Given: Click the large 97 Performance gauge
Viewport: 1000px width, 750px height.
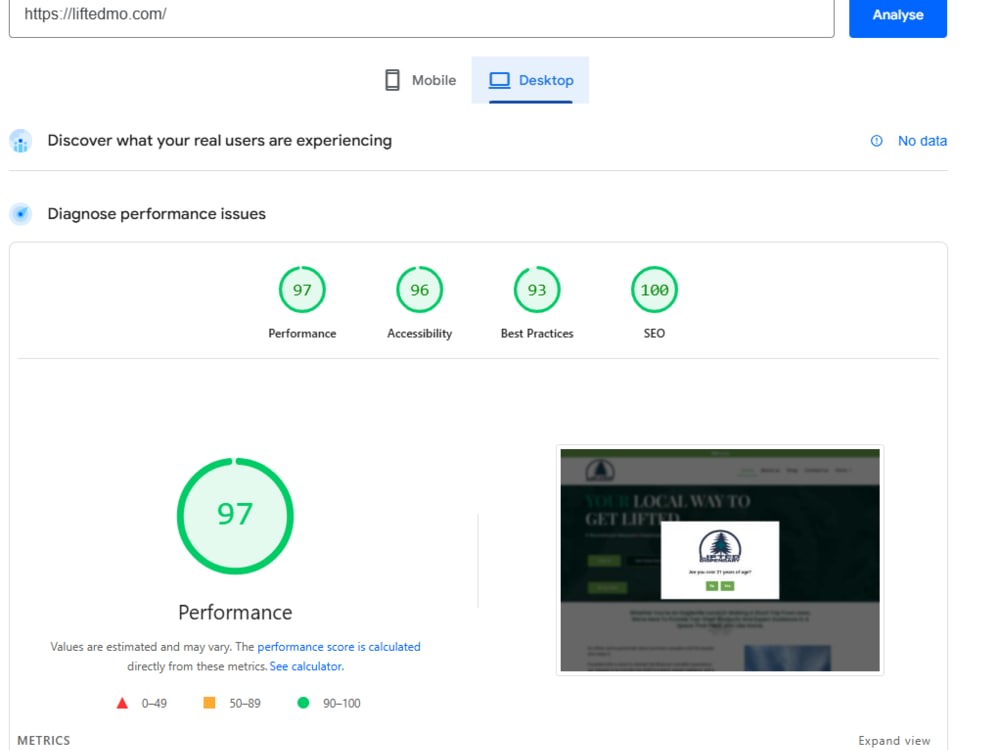Looking at the screenshot, I should pyautogui.click(x=235, y=515).
